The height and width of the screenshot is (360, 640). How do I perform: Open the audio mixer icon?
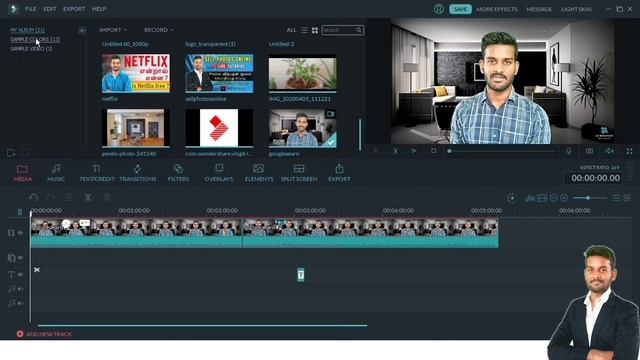coord(530,198)
